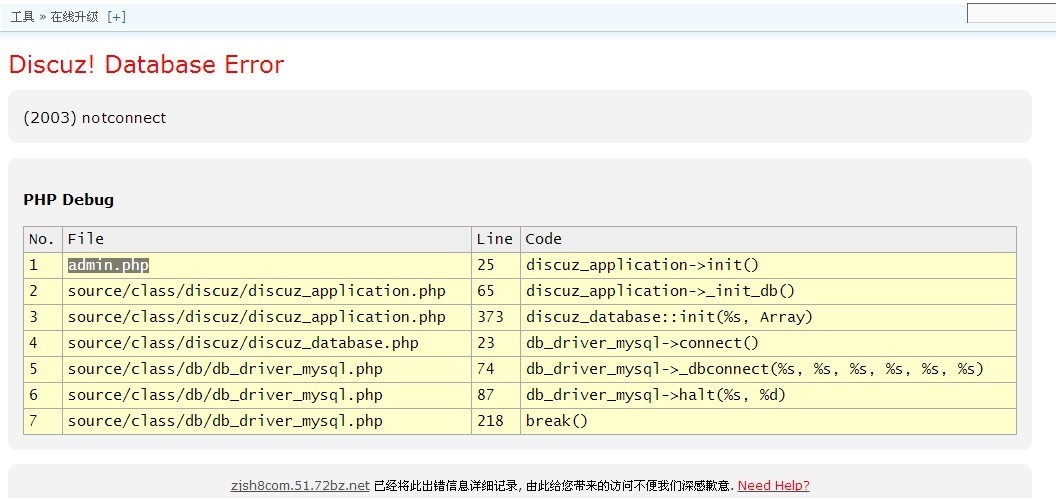Viewport: 1056px width, 498px height.
Task: Click line number 25
Action: pos(486,266)
